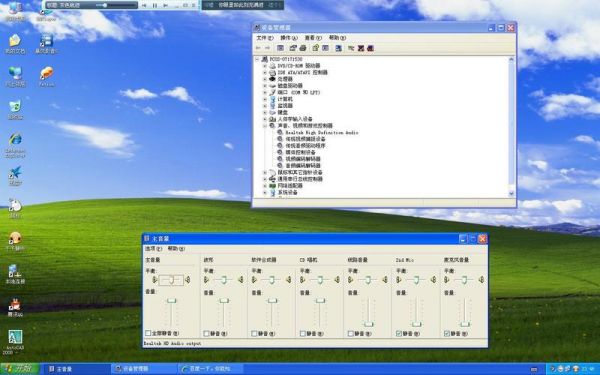600x375 pixels.
Task: Uncheck the 静音 checkbox under 麦克风音量
Action: tap(447, 334)
